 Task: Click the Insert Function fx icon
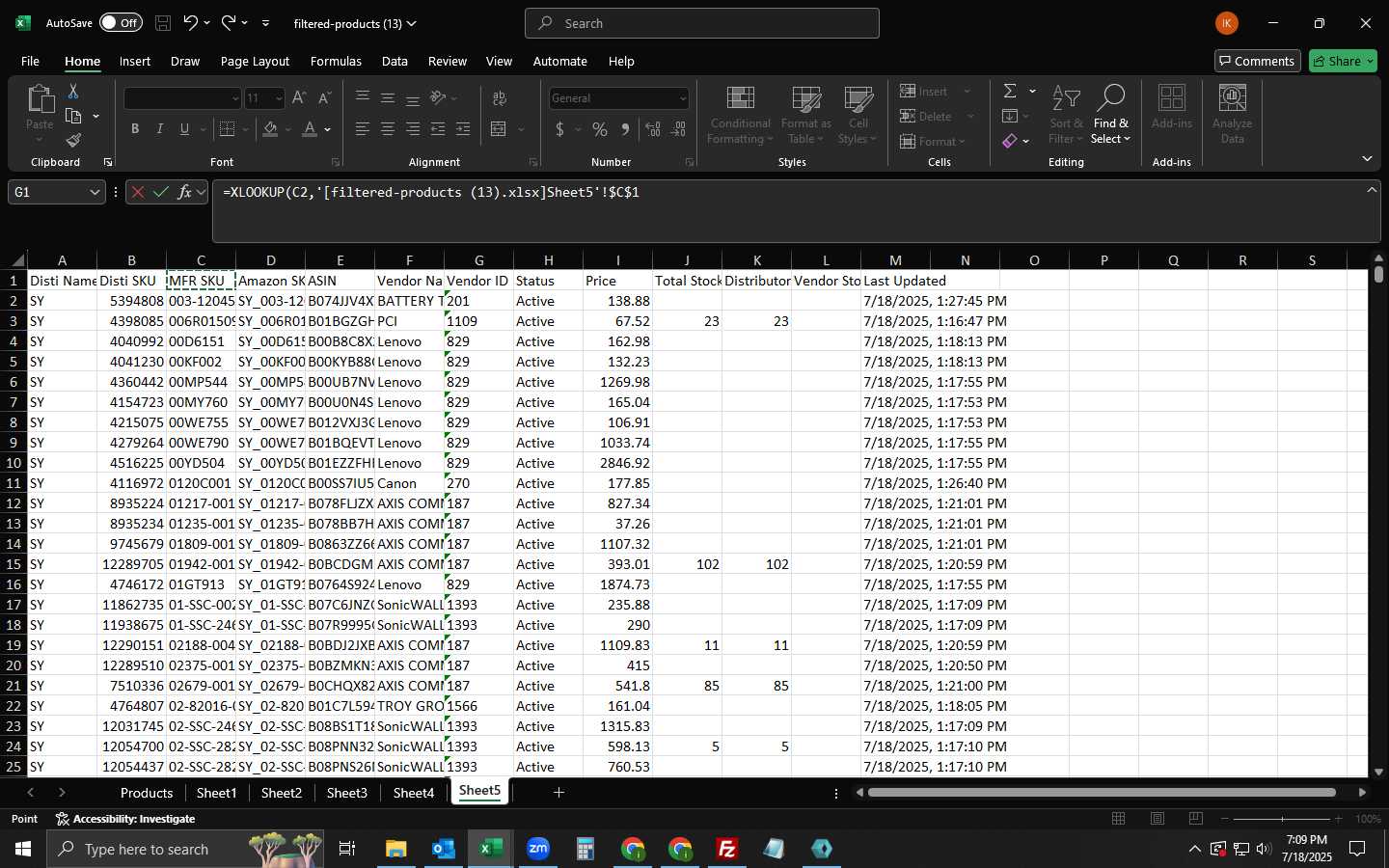tap(184, 192)
